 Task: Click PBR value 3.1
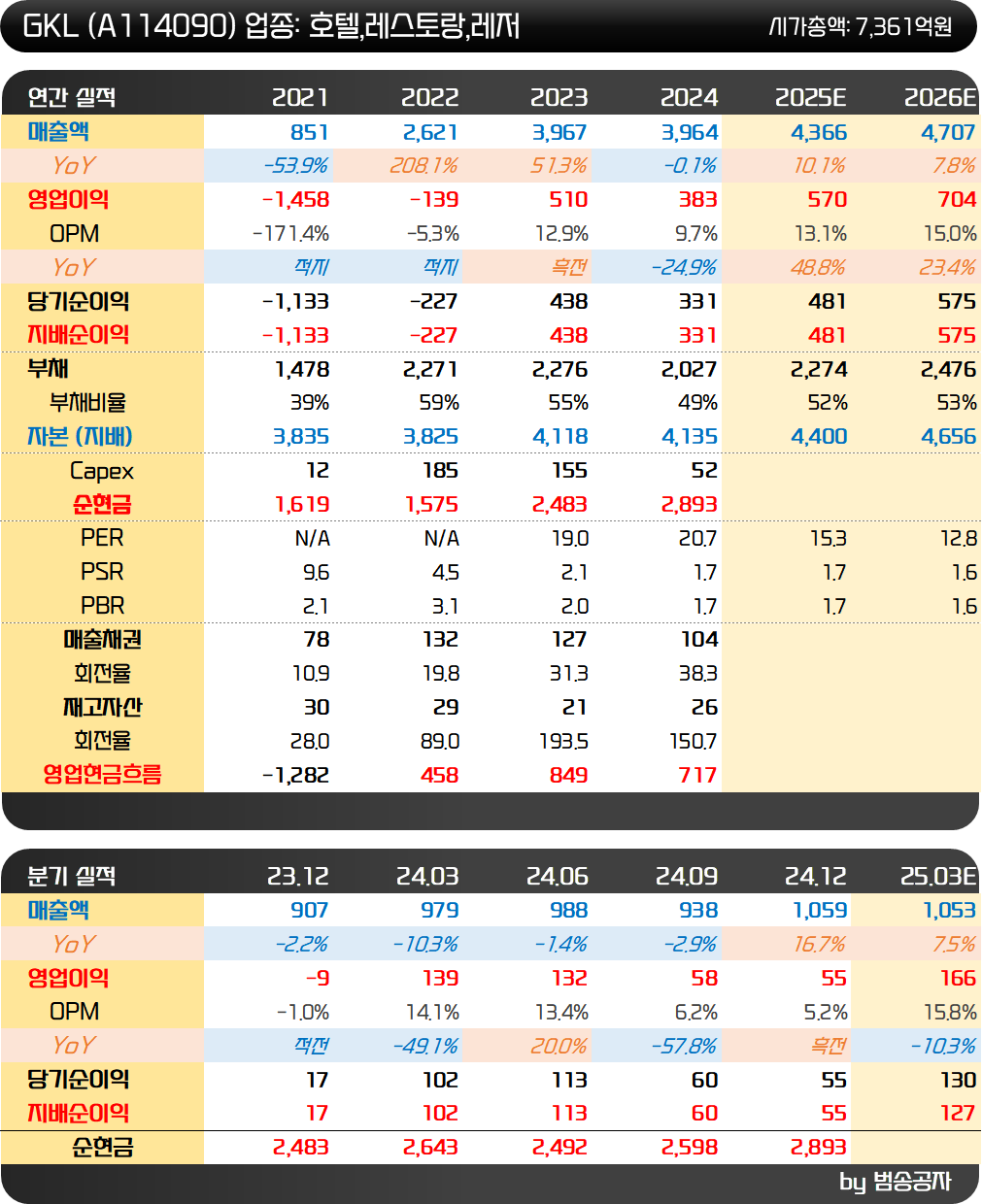(x=445, y=607)
